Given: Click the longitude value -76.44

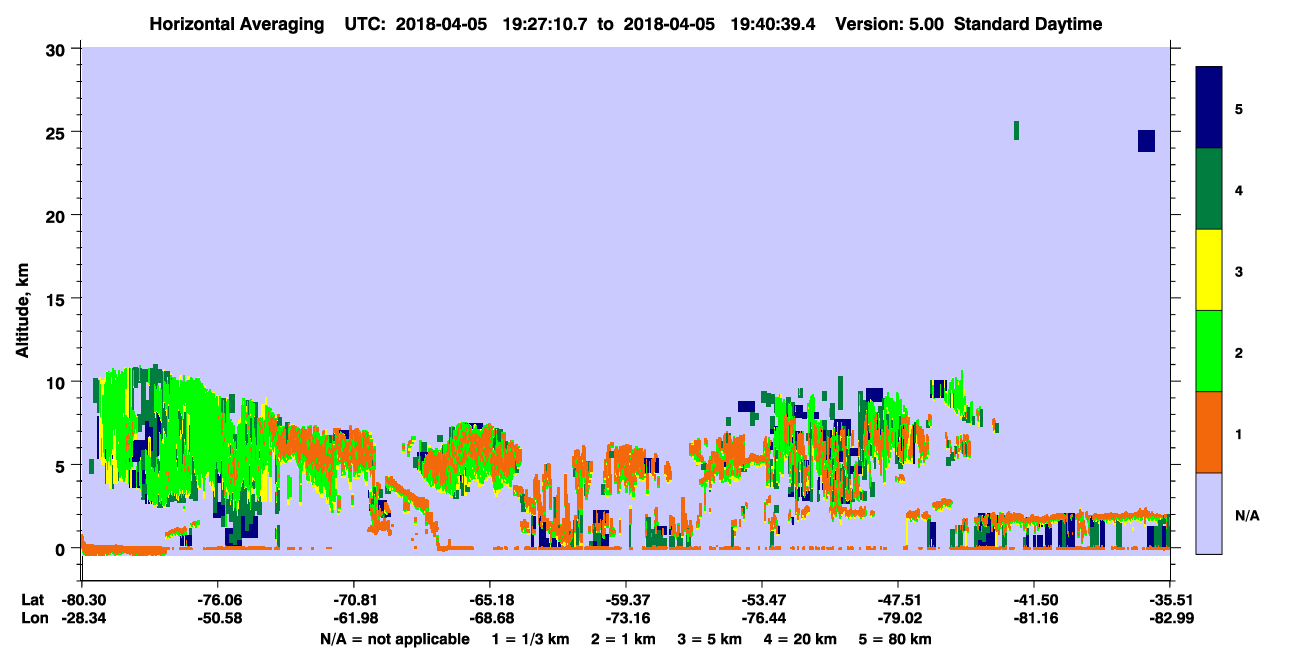Looking at the screenshot, I should 761,619.
